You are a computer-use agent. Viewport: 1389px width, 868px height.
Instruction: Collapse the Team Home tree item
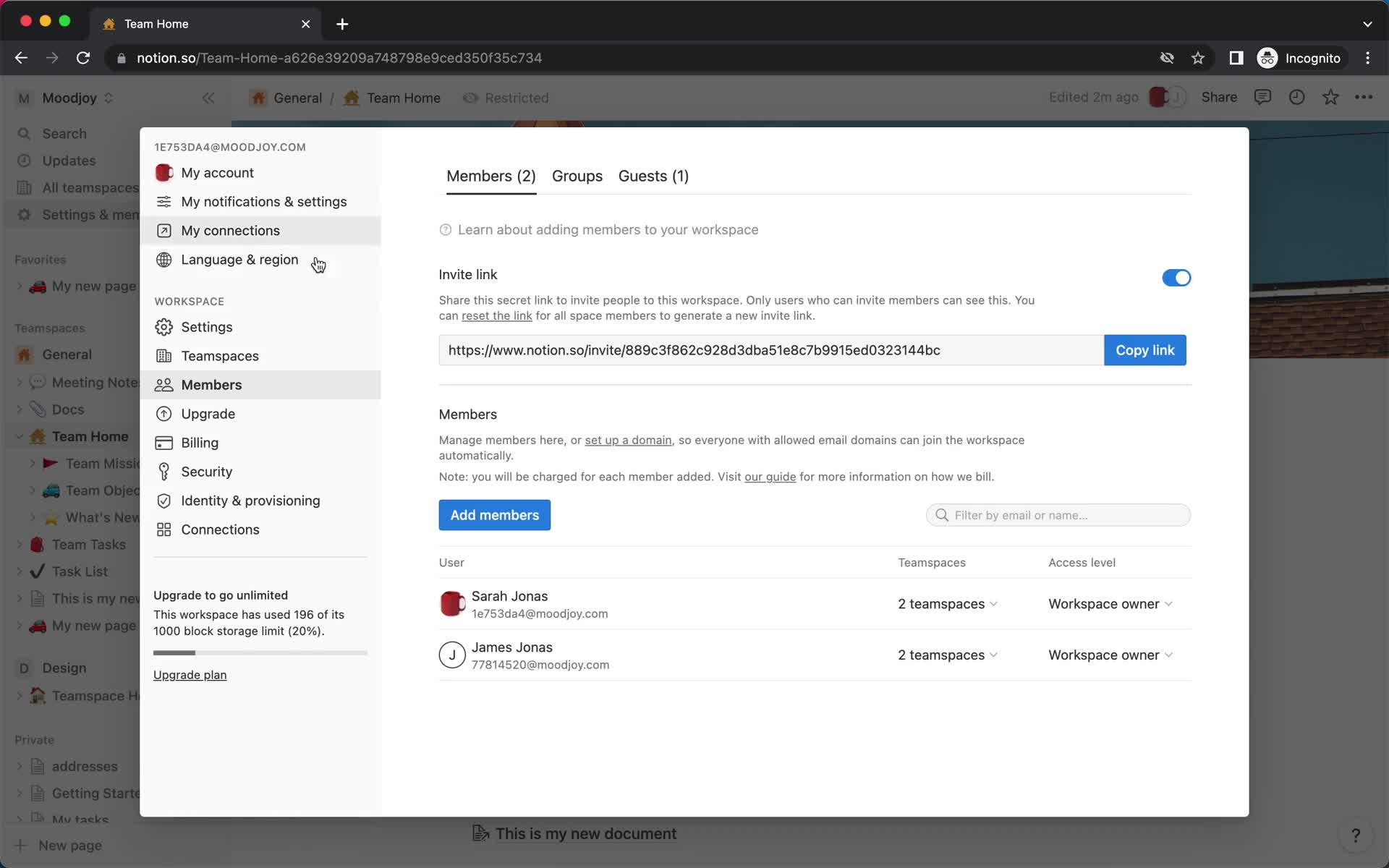(20, 437)
